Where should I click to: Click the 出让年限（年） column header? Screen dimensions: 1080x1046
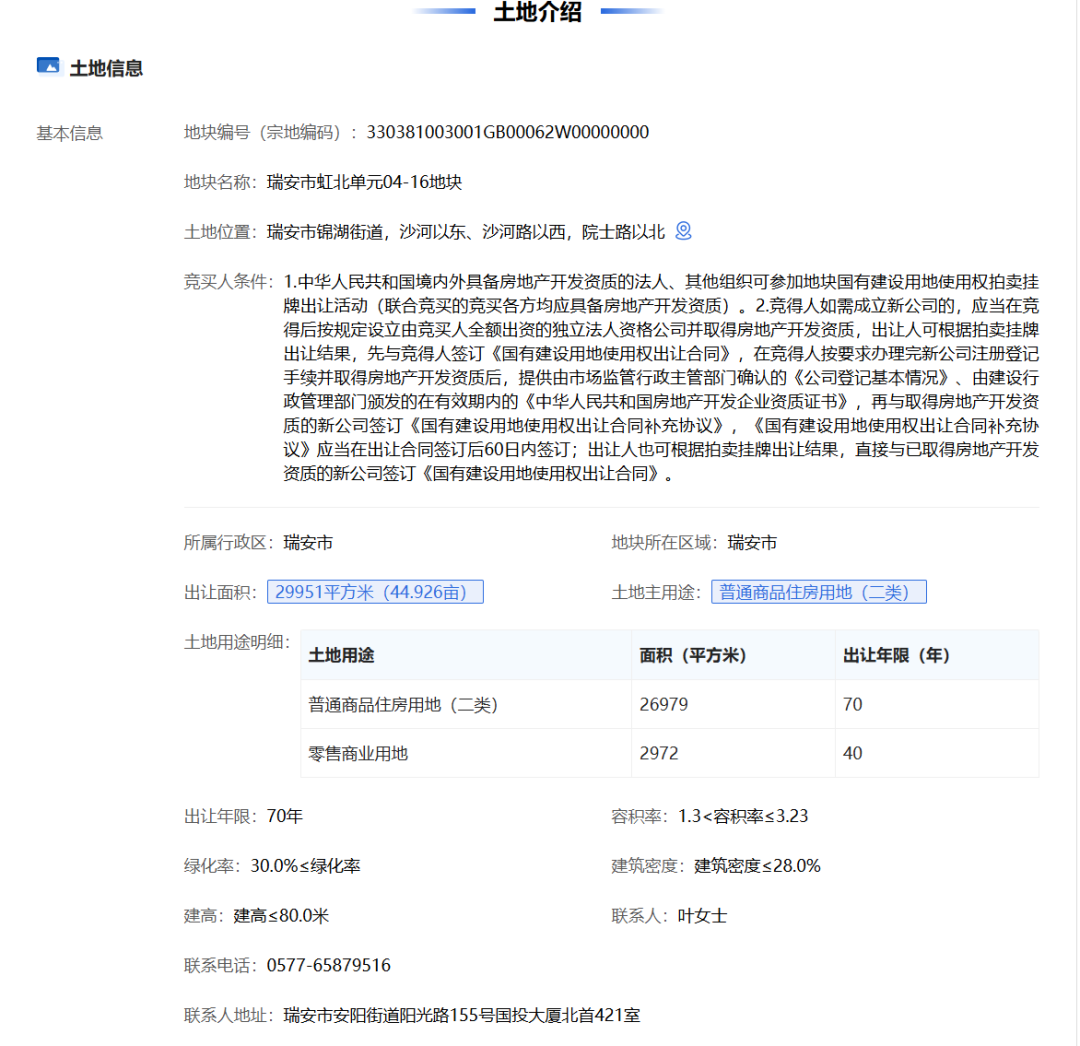point(896,655)
